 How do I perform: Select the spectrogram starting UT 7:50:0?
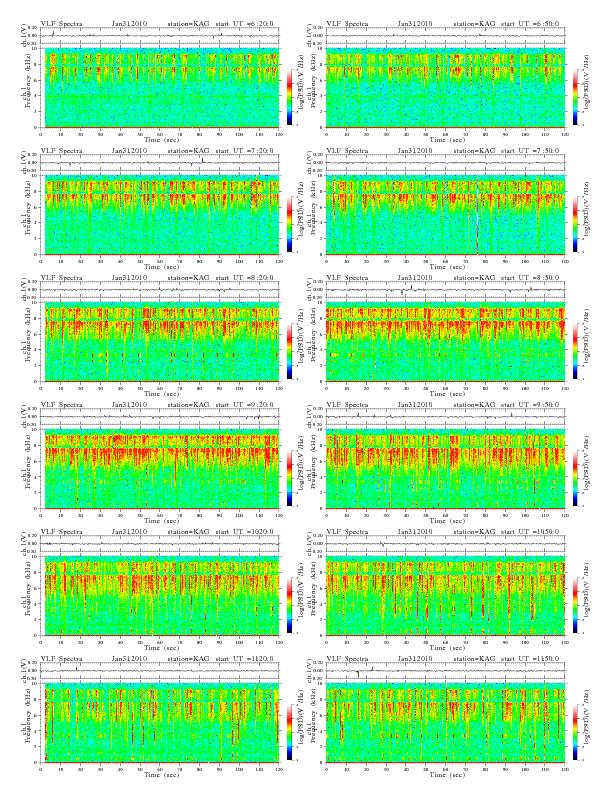coord(445,215)
